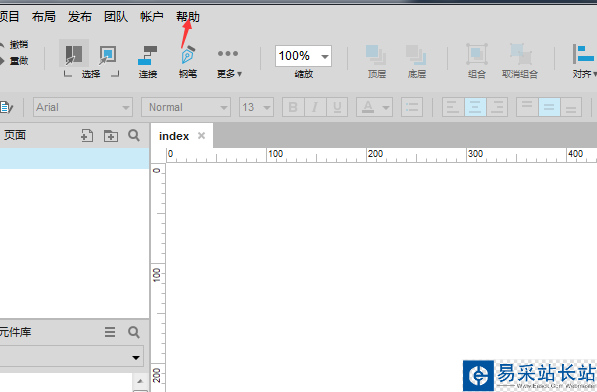Search pages in the 页面 panel
This screenshot has height=392, width=597.
(x=134, y=135)
